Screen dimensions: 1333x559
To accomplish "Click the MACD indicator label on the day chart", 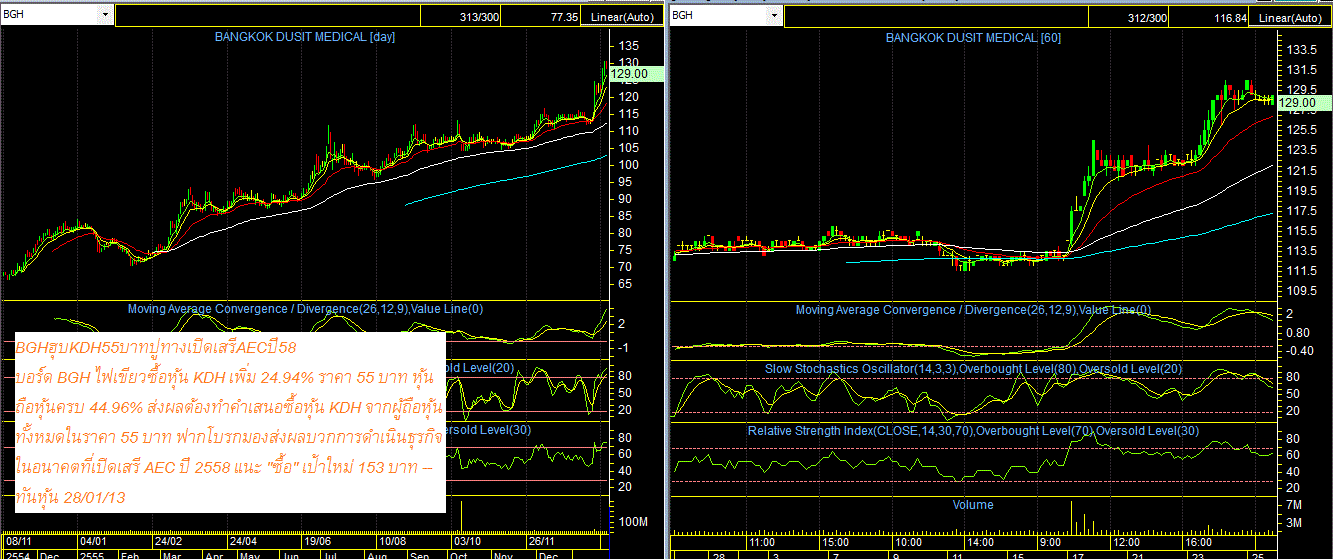I will [x=305, y=309].
